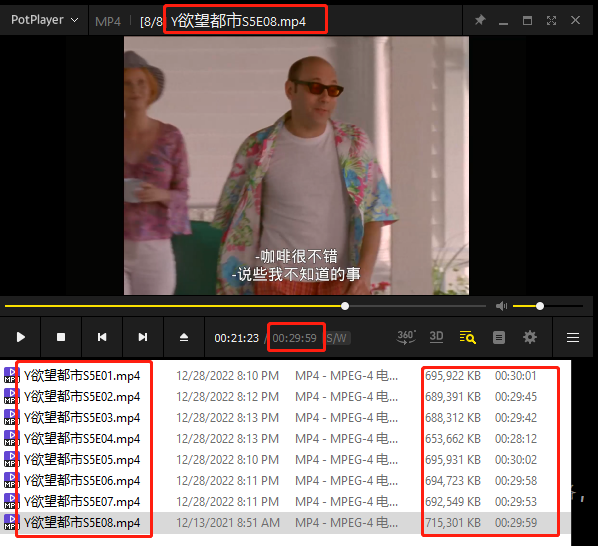
Task: Select file Y欲望都市S5E04.mp4
Action: coord(82,438)
